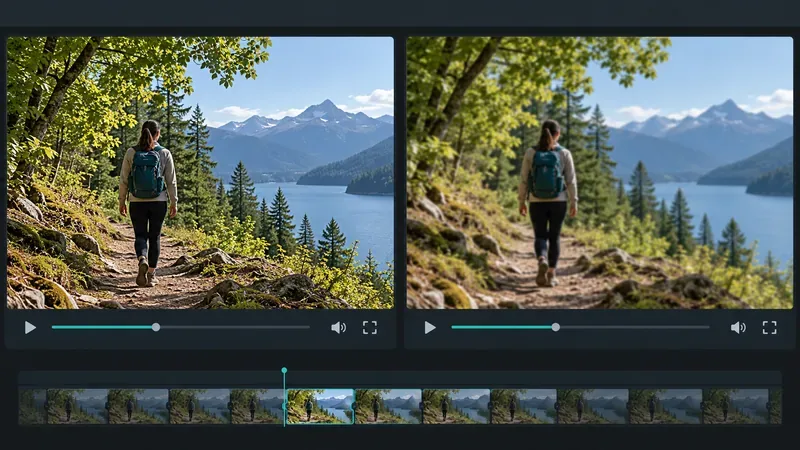This screenshot has width=800, height=450.
Task: Select the clip right after the highlighted one
Action: coord(388,406)
